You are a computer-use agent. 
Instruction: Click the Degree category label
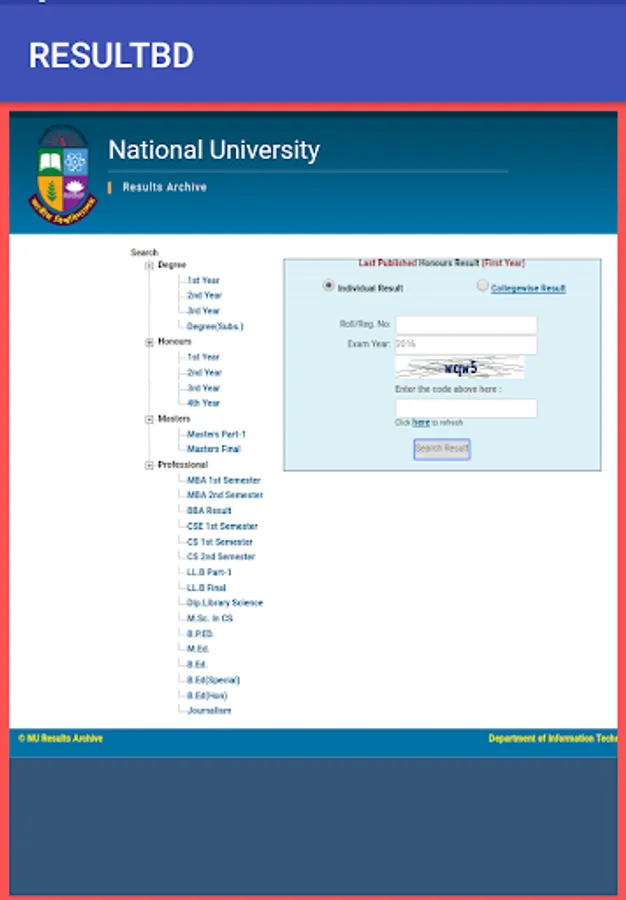click(172, 265)
